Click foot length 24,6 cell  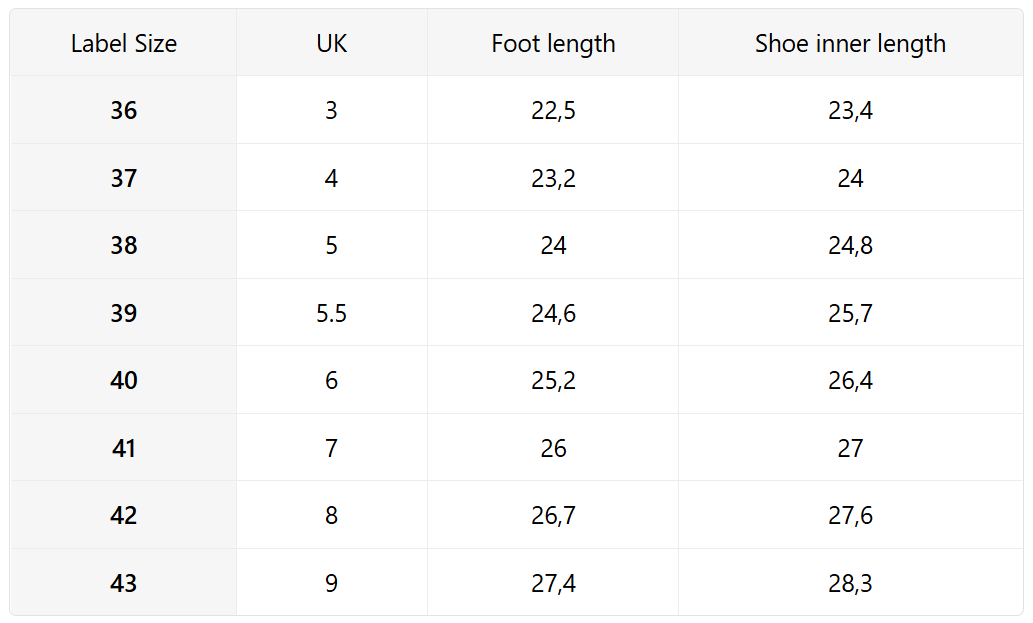[x=553, y=314]
